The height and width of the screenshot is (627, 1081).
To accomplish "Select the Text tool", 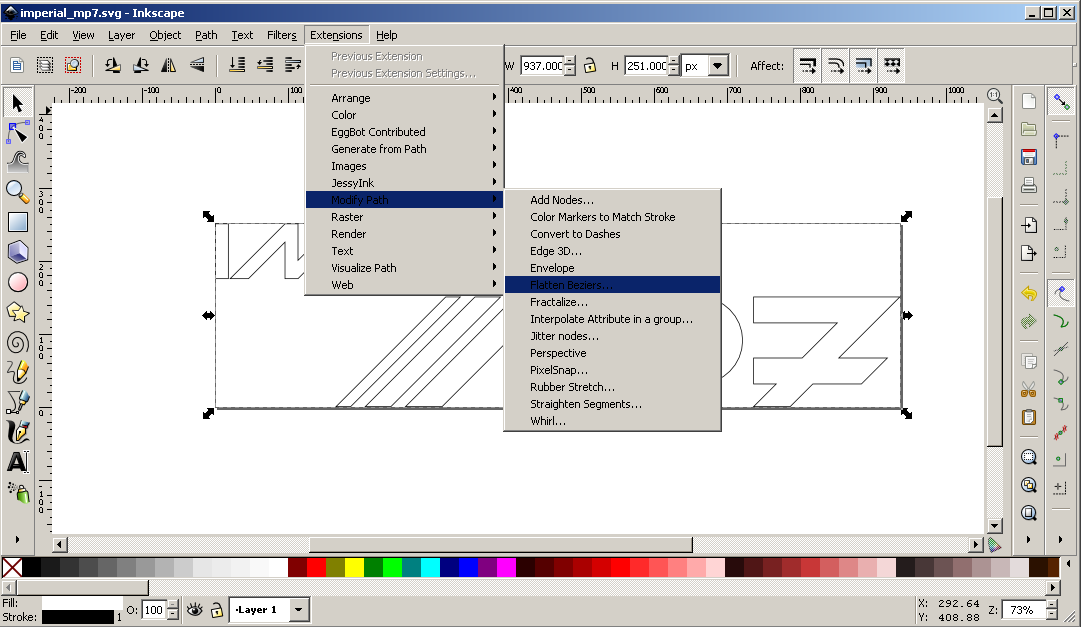I will (x=17, y=462).
